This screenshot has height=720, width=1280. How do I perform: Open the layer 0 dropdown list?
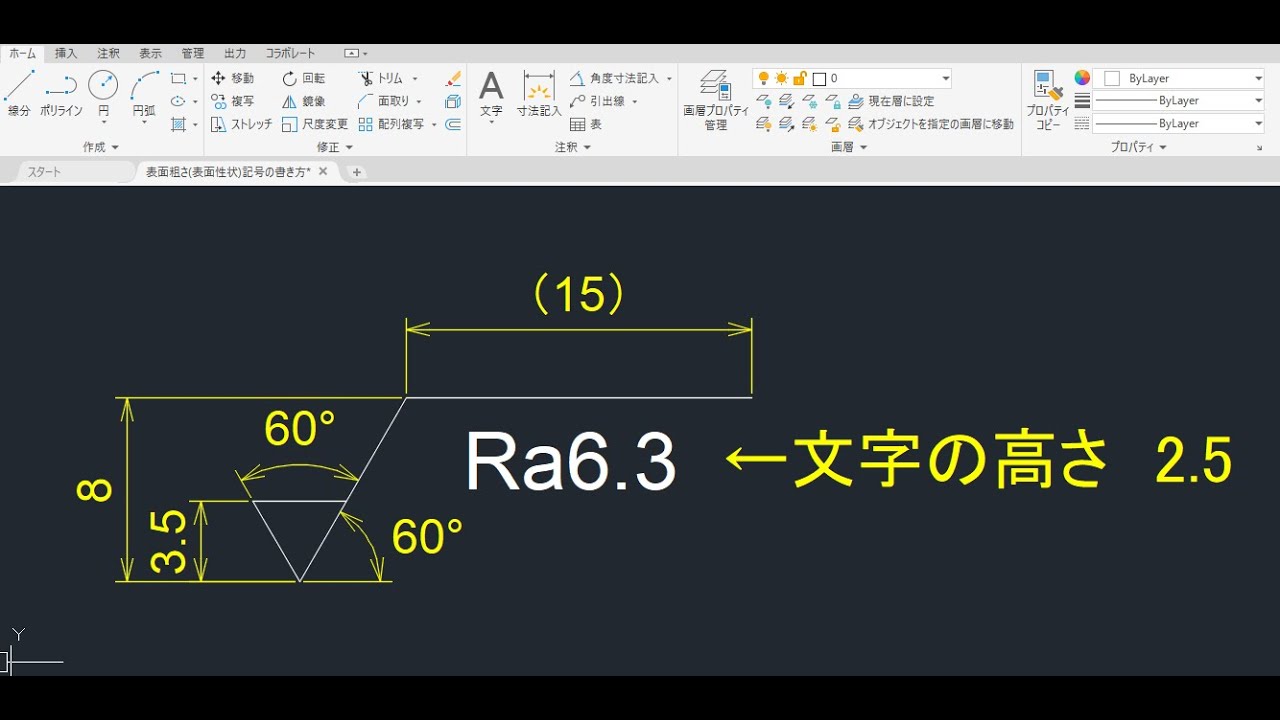(945, 78)
